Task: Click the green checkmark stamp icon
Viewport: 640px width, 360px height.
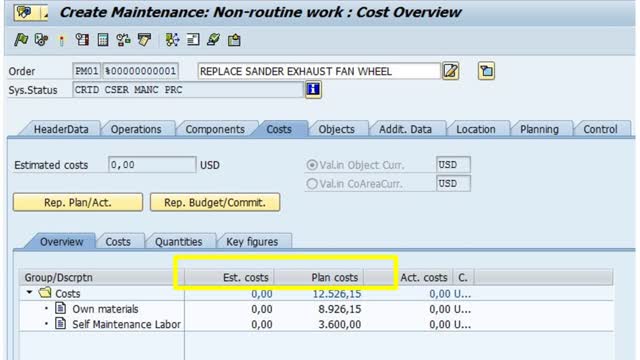Action: (213, 40)
